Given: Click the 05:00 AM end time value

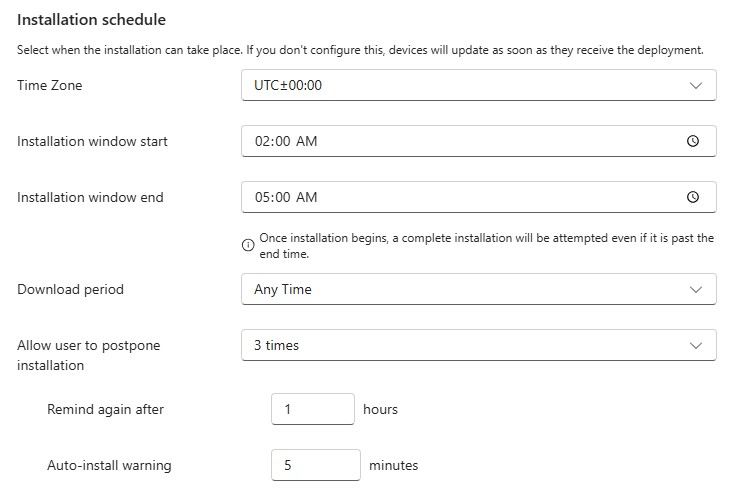Looking at the screenshot, I should point(286,197).
